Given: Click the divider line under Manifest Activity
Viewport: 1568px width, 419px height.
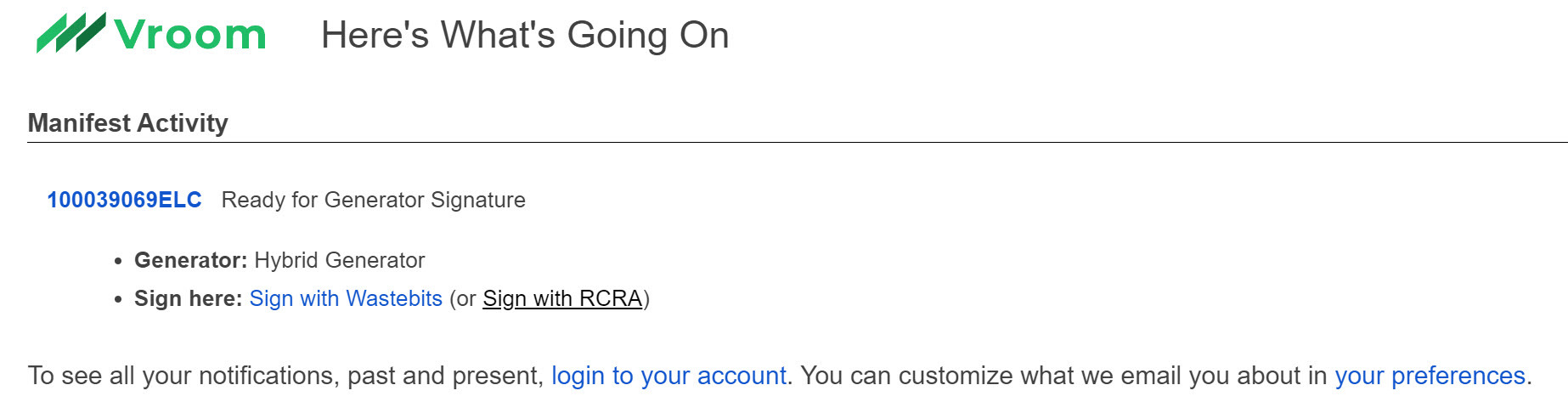Looking at the screenshot, I should (798, 142).
